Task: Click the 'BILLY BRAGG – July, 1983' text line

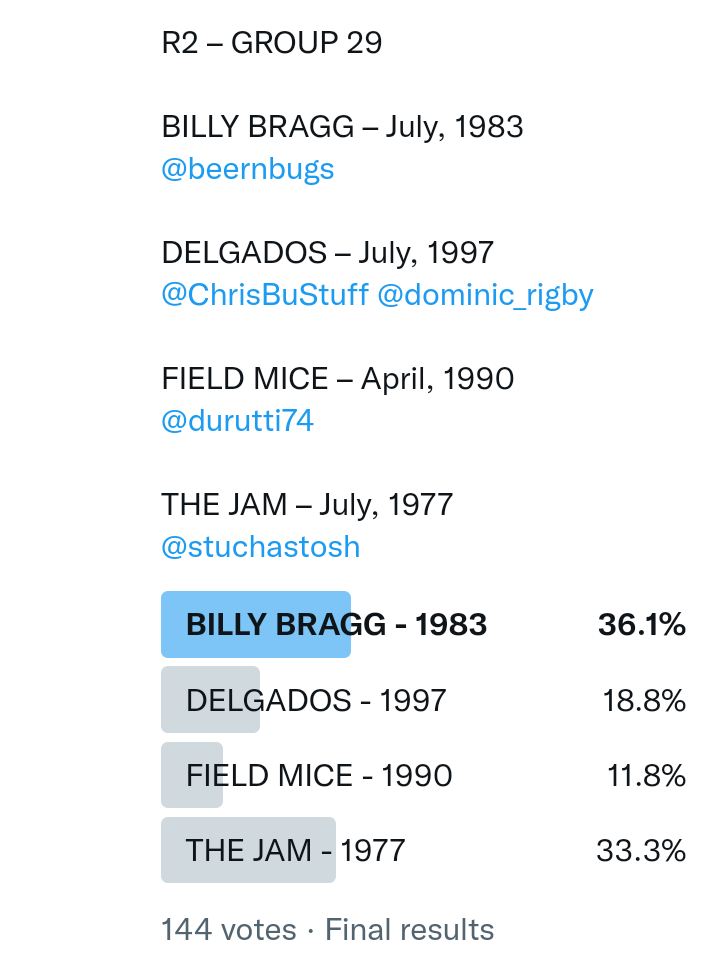Action: click(x=343, y=127)
